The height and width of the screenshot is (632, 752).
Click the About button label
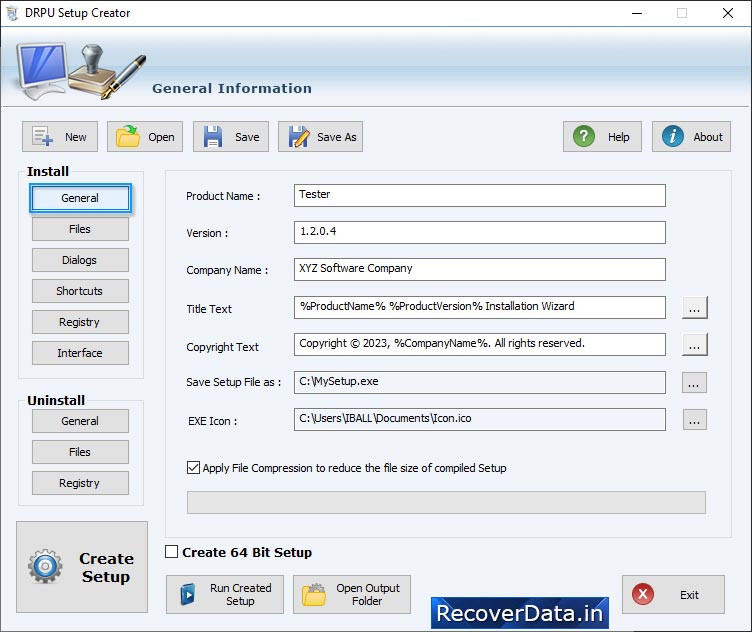(708, 137)
